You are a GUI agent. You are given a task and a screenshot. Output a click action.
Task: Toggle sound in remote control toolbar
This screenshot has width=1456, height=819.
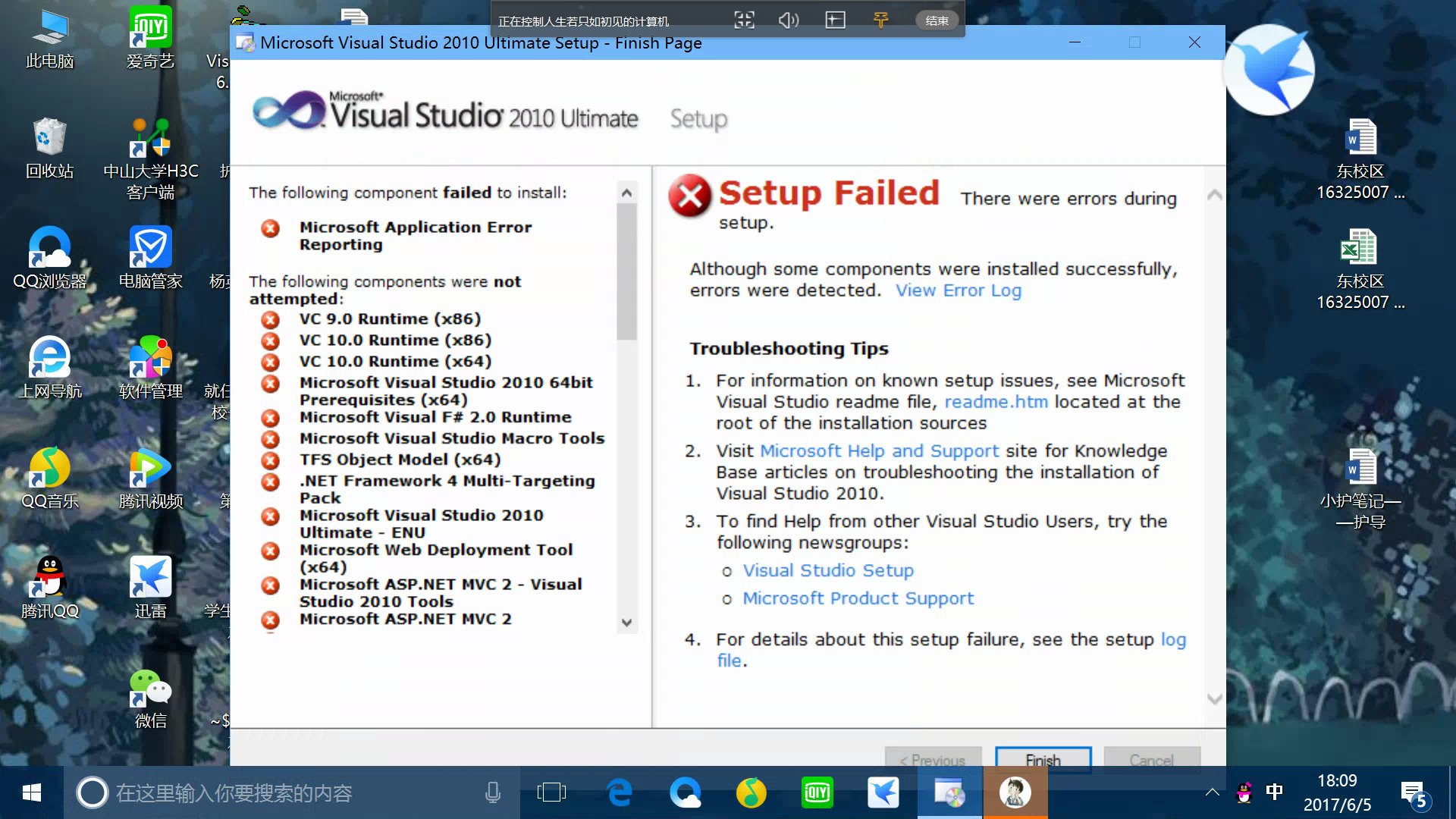(788, 20)
